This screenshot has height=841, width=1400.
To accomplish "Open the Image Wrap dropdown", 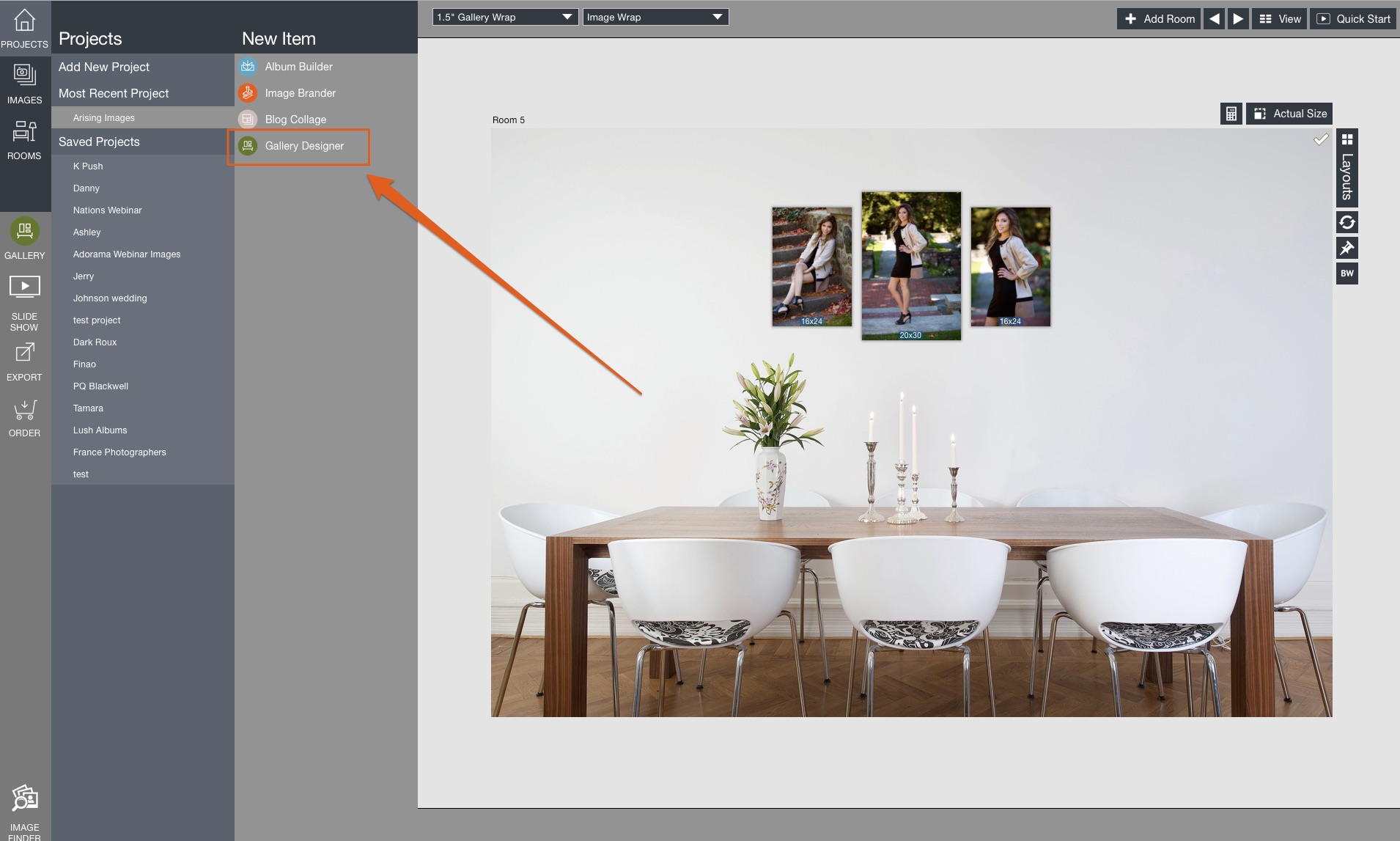I will pyautogui.click(x=655, y=17).
